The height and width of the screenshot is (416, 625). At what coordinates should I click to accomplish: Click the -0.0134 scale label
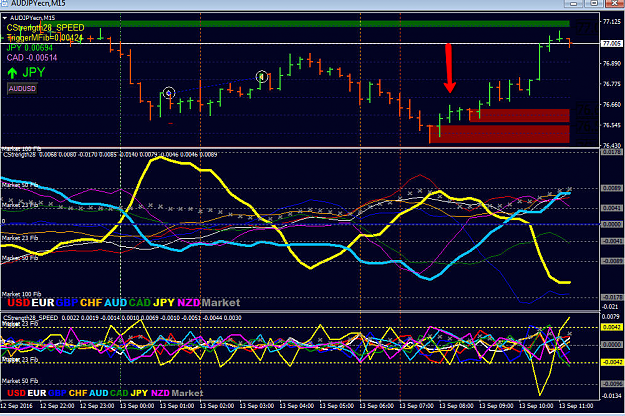pos(612,396)
